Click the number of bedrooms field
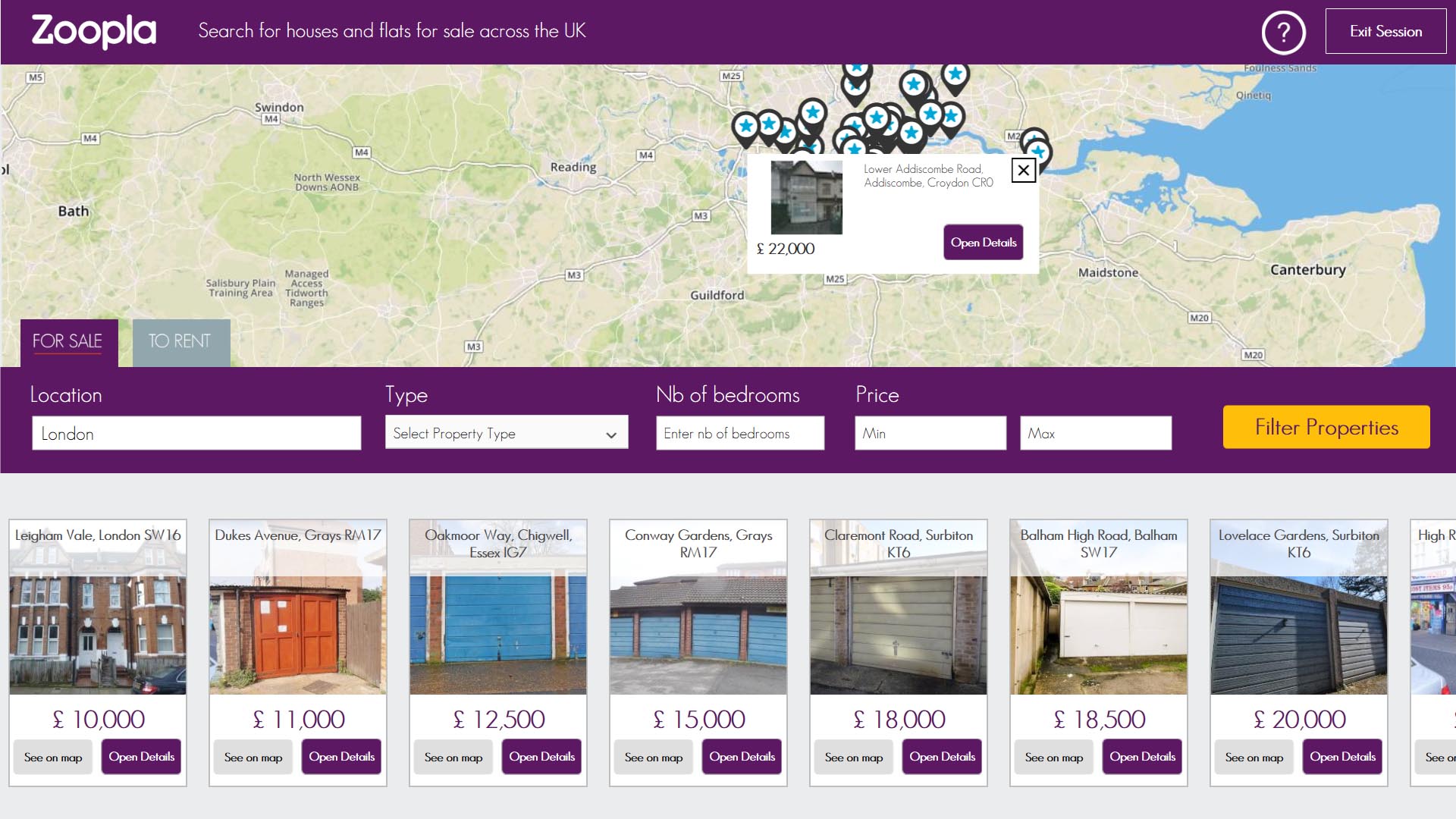The width and height of the screenshot is (1456, 819). pos(740,433)
